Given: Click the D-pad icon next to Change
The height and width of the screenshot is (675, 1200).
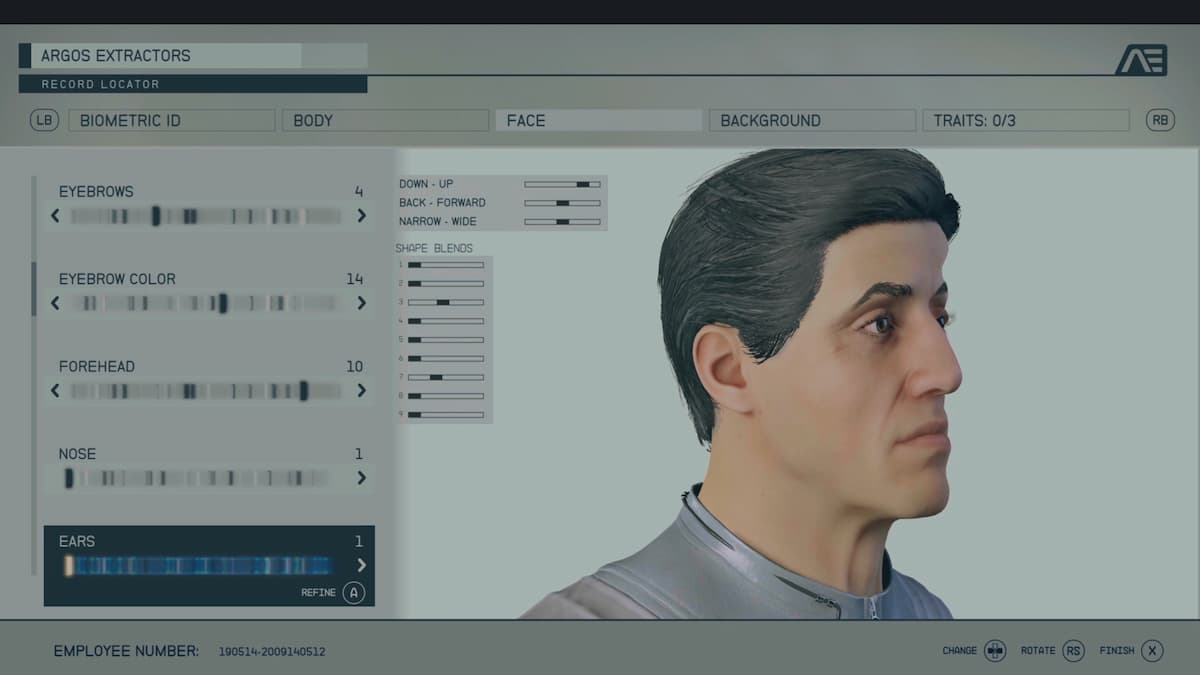Looking at the screenshot, I should coord(995,650).
